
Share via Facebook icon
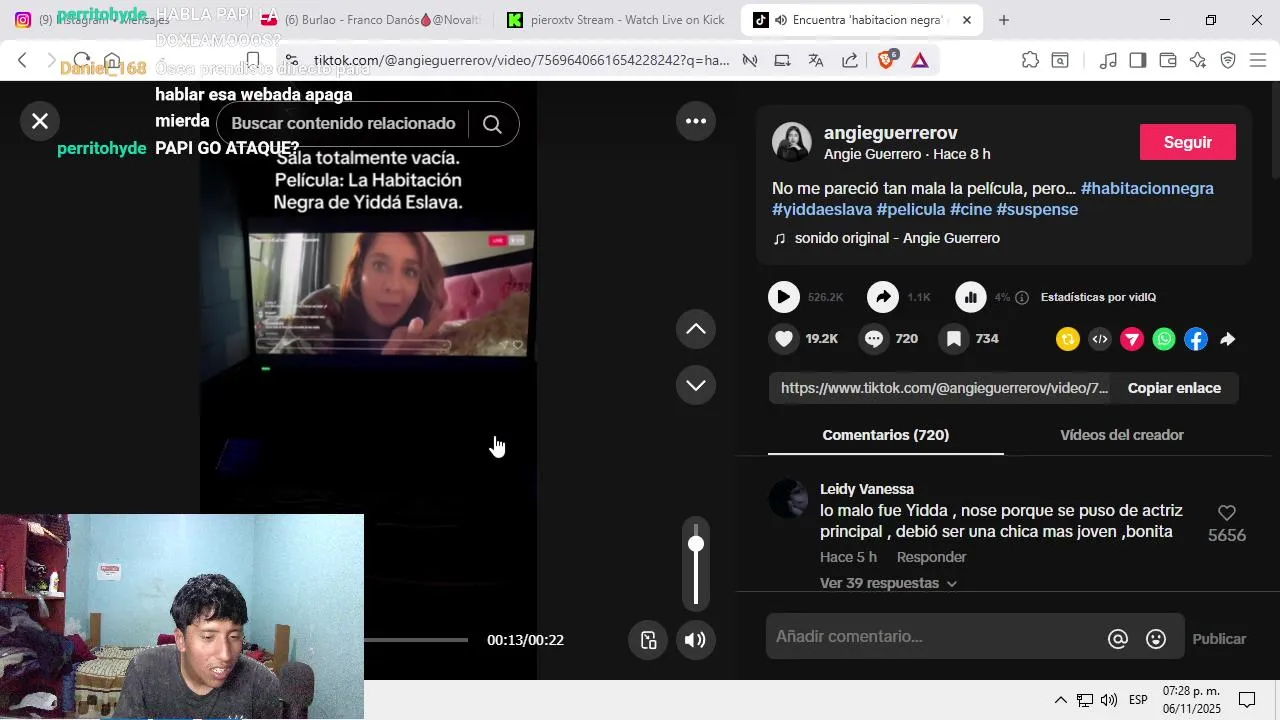coord(1196,339)
